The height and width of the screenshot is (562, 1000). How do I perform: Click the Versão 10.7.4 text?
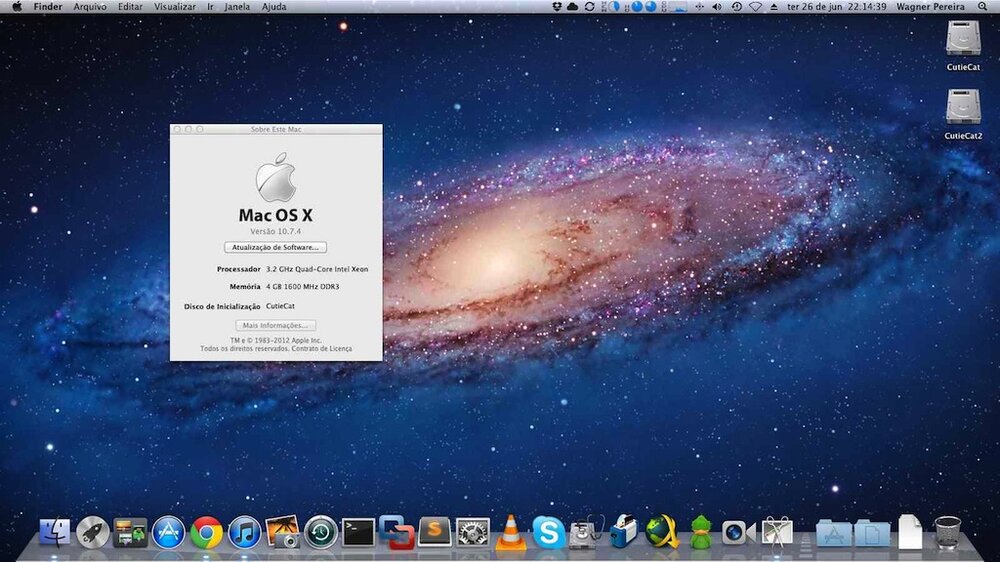click(x=275, y=231)
